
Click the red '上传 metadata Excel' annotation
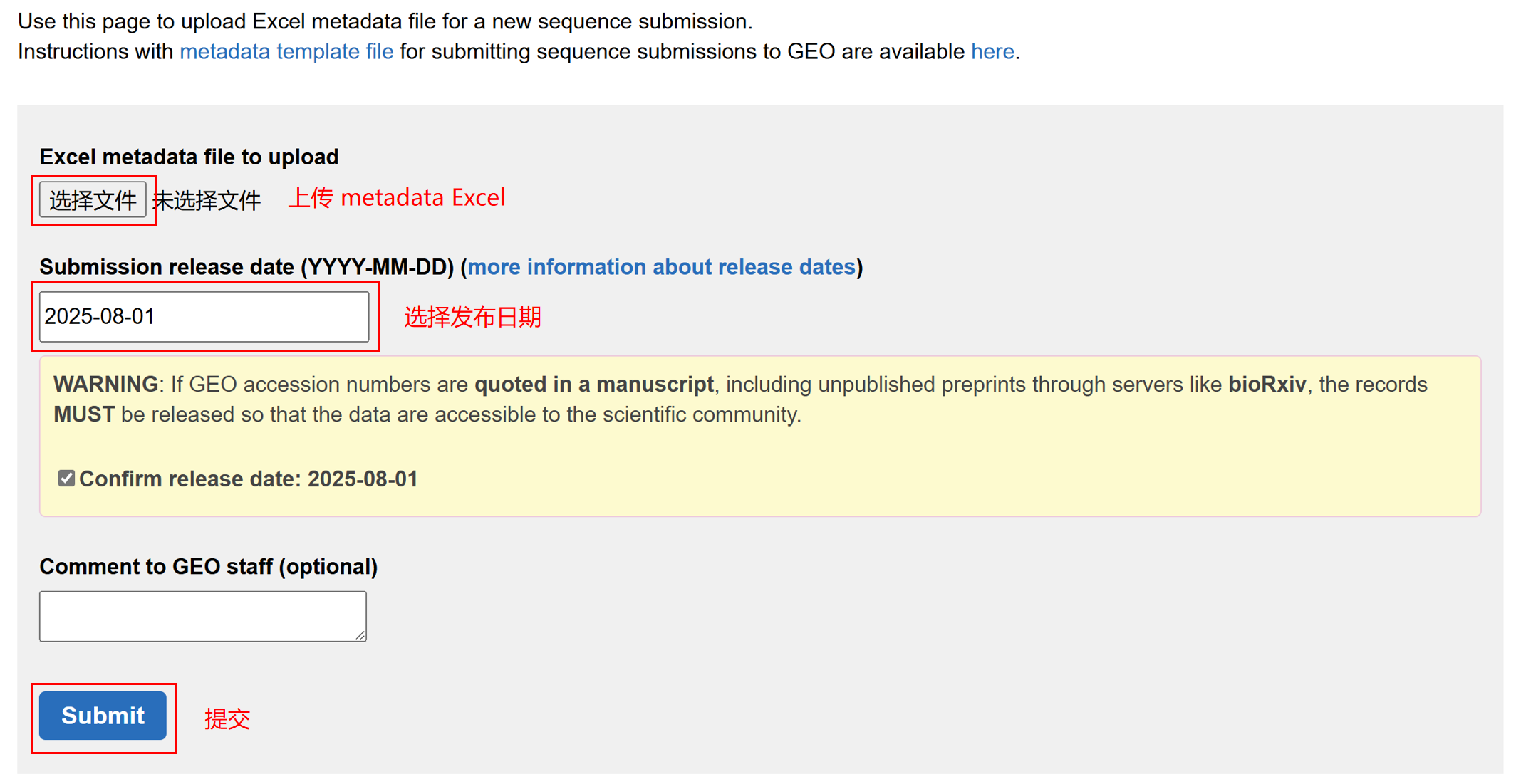396,198
